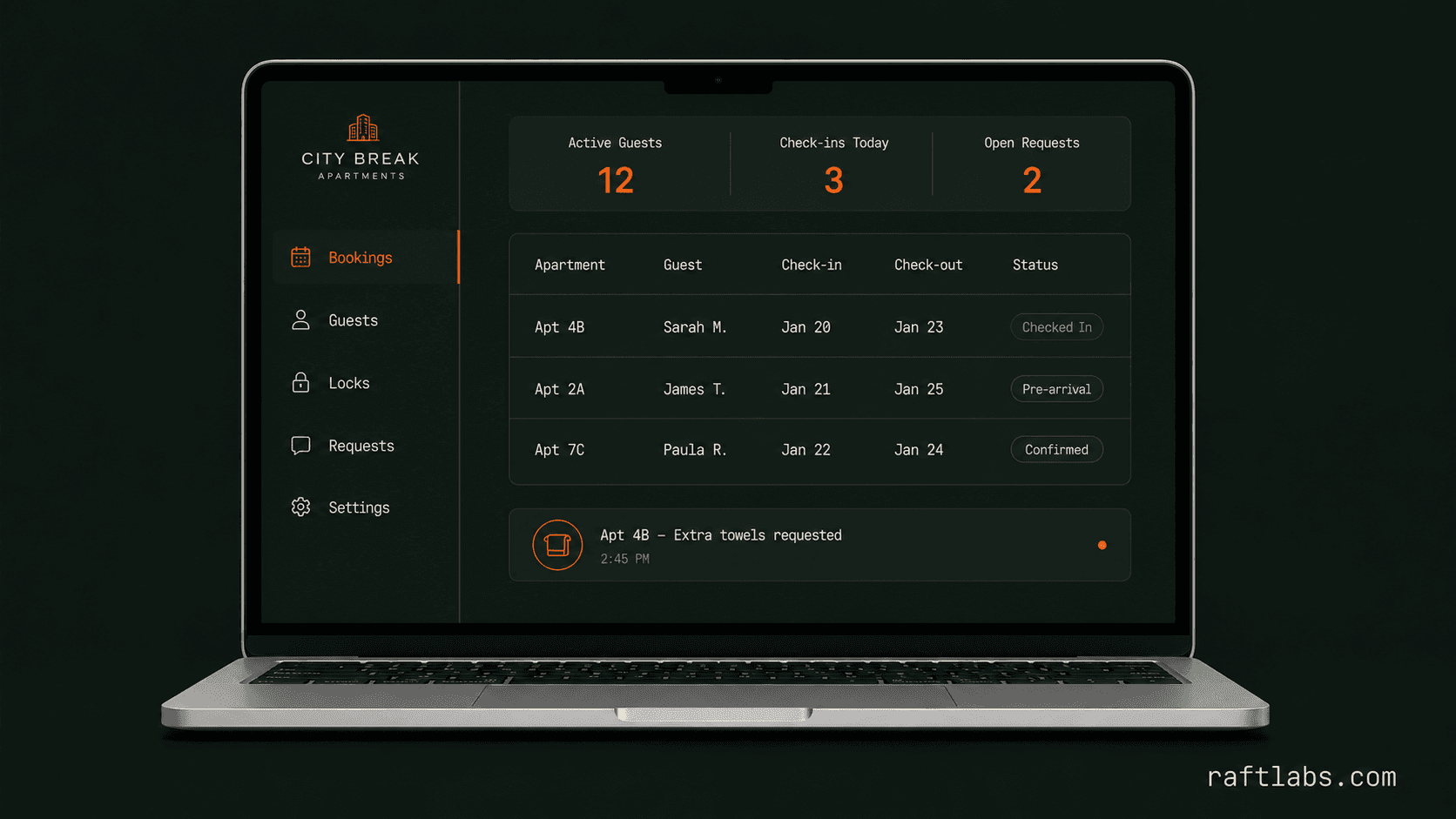Screen dimensions: 1456x819
Task: Click the Settings gear icon
Action: click(300, 507)
